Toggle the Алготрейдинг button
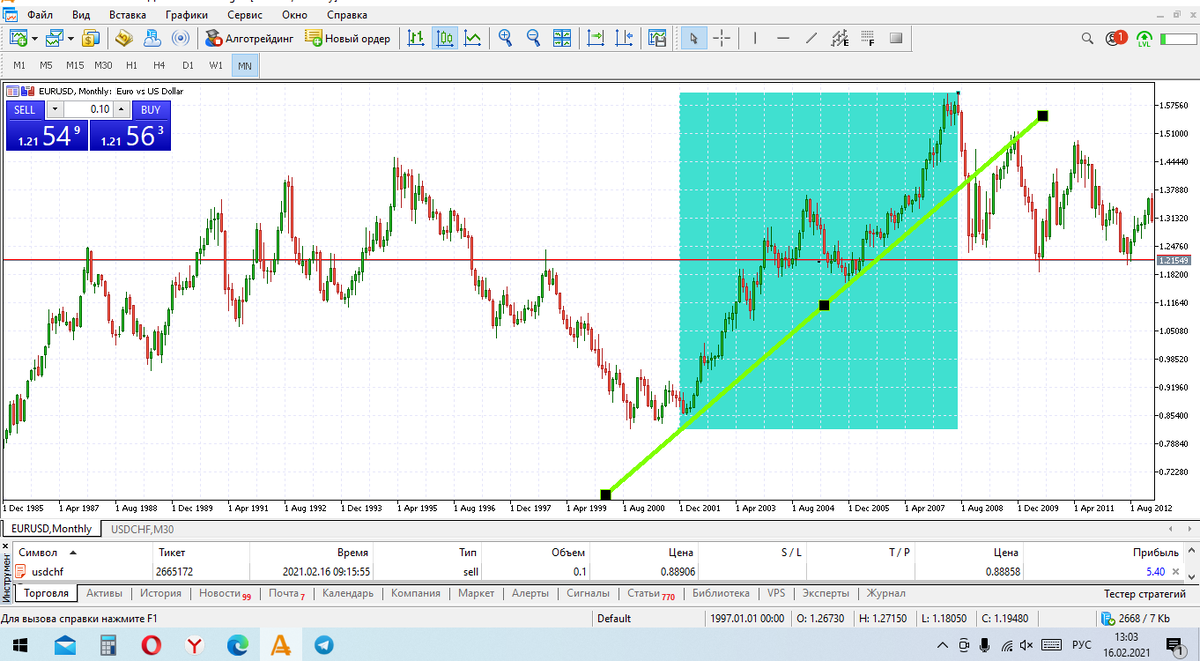 (250, 38)
